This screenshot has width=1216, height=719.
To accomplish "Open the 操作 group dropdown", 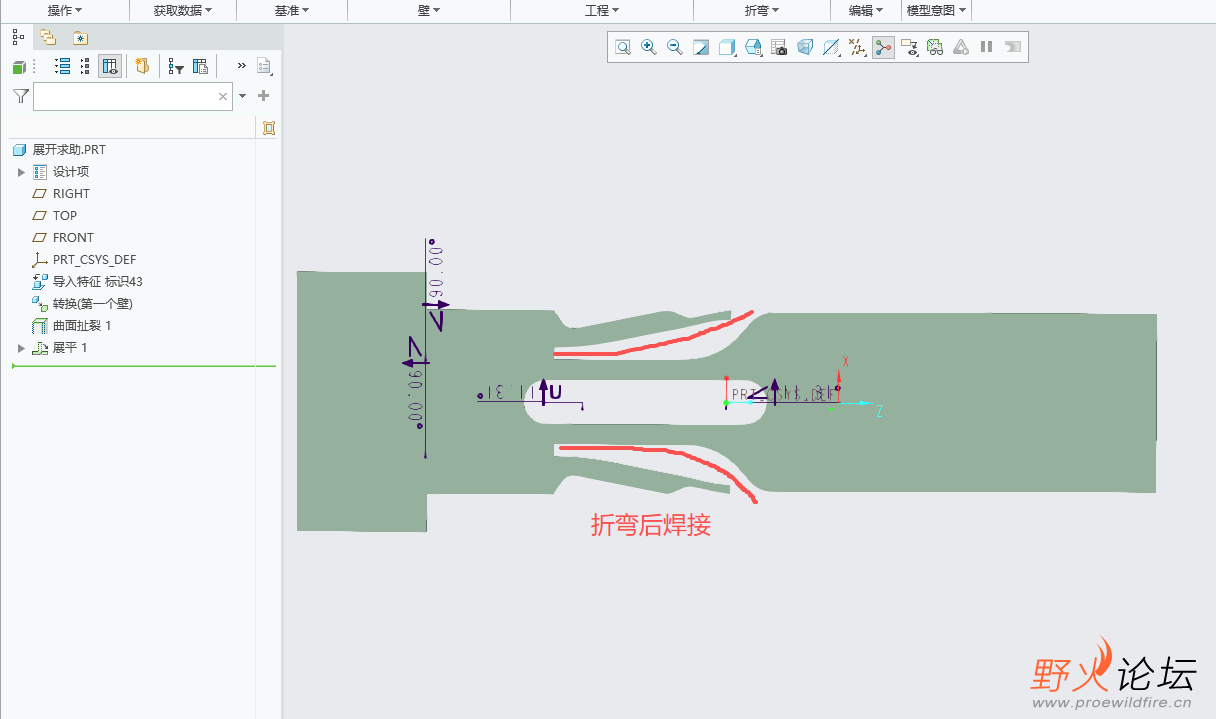I will tap(65, 10).
